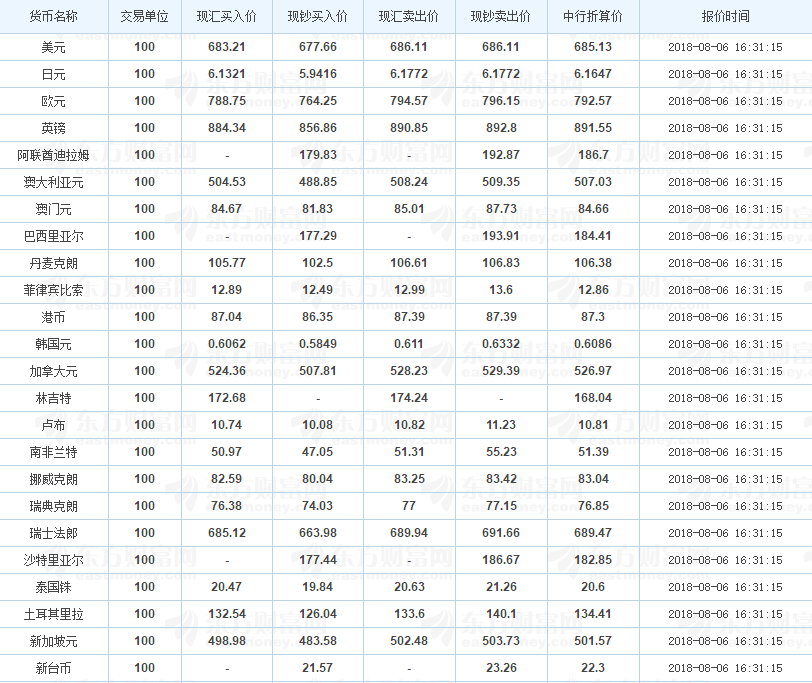Click the 11.23 value in 卢布 row
Screen dimensions: 812x683
(x=501, y=425)
